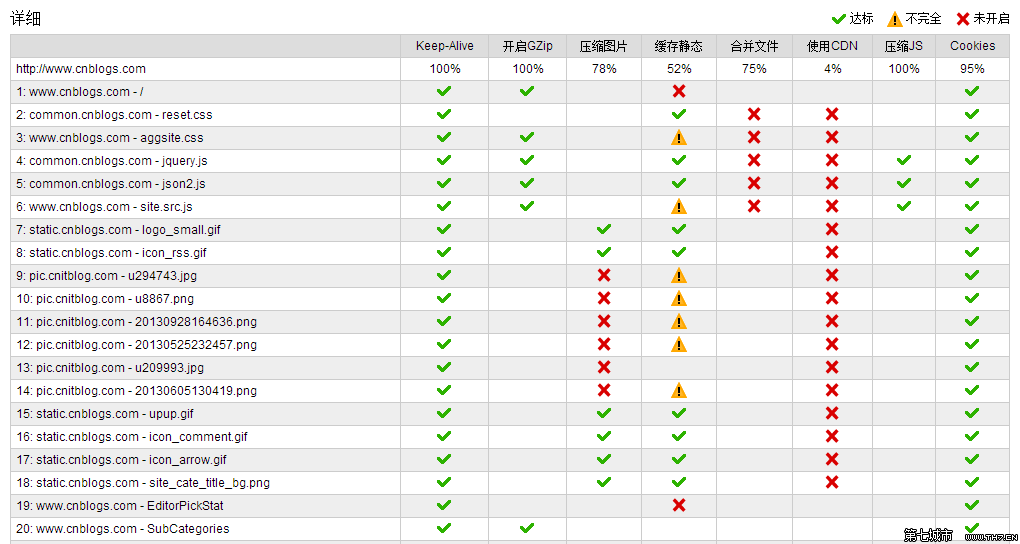Click red X under 缓存静态 in EditorPickStat row
Image resolution: width=1020 pixels, height=544 pixels.
[x=679, y=505]
